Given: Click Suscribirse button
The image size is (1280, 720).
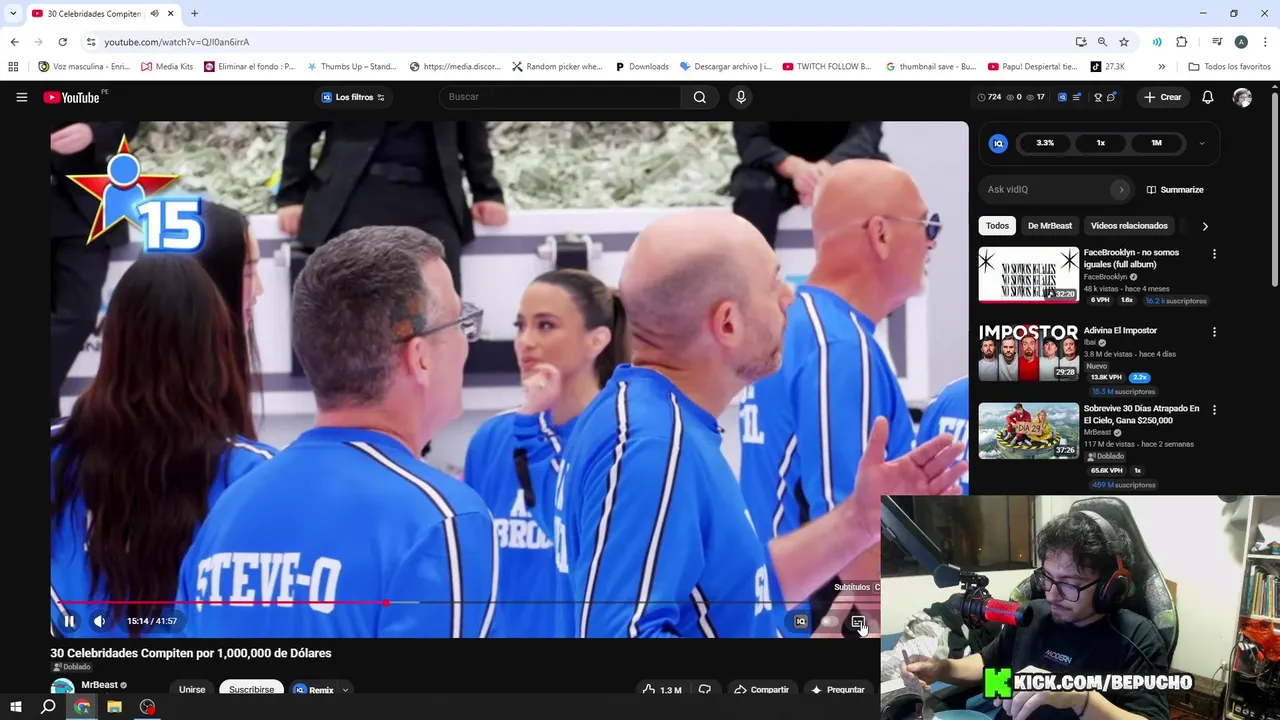Looking at the screenshot, I should (x=251, y=689).
